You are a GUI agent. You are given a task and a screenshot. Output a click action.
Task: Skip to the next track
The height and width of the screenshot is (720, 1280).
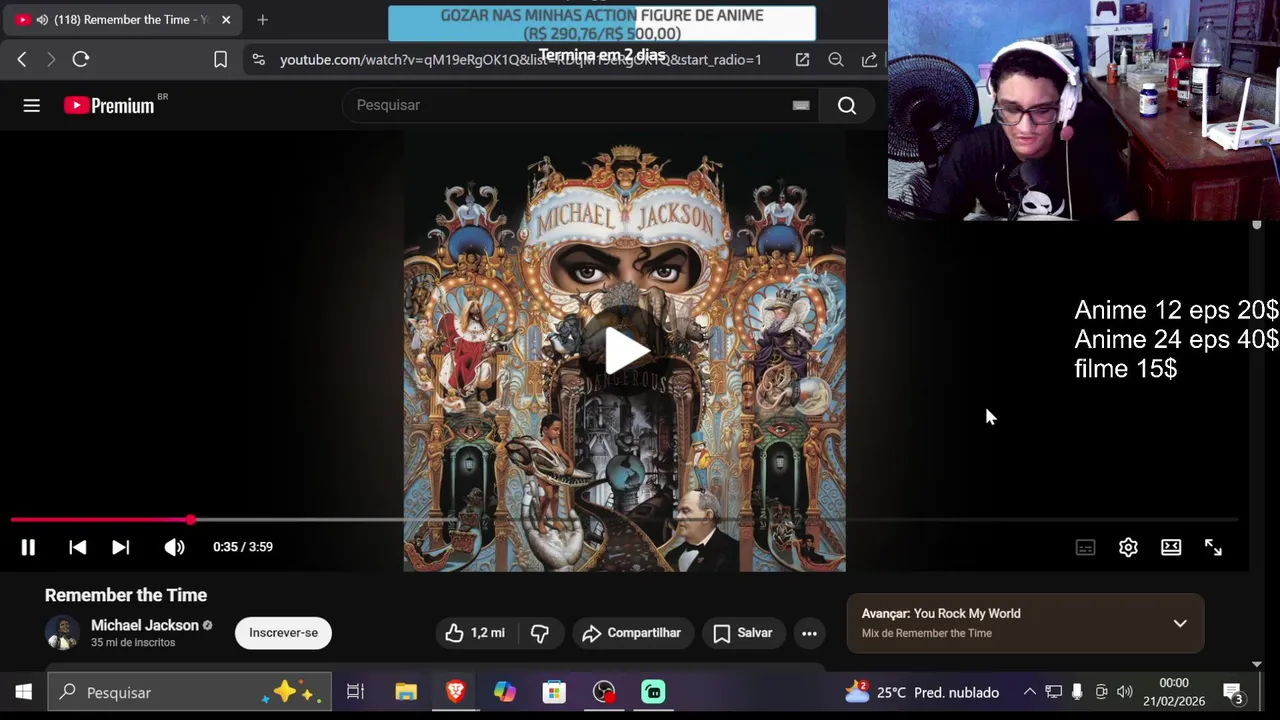point(120,547)
